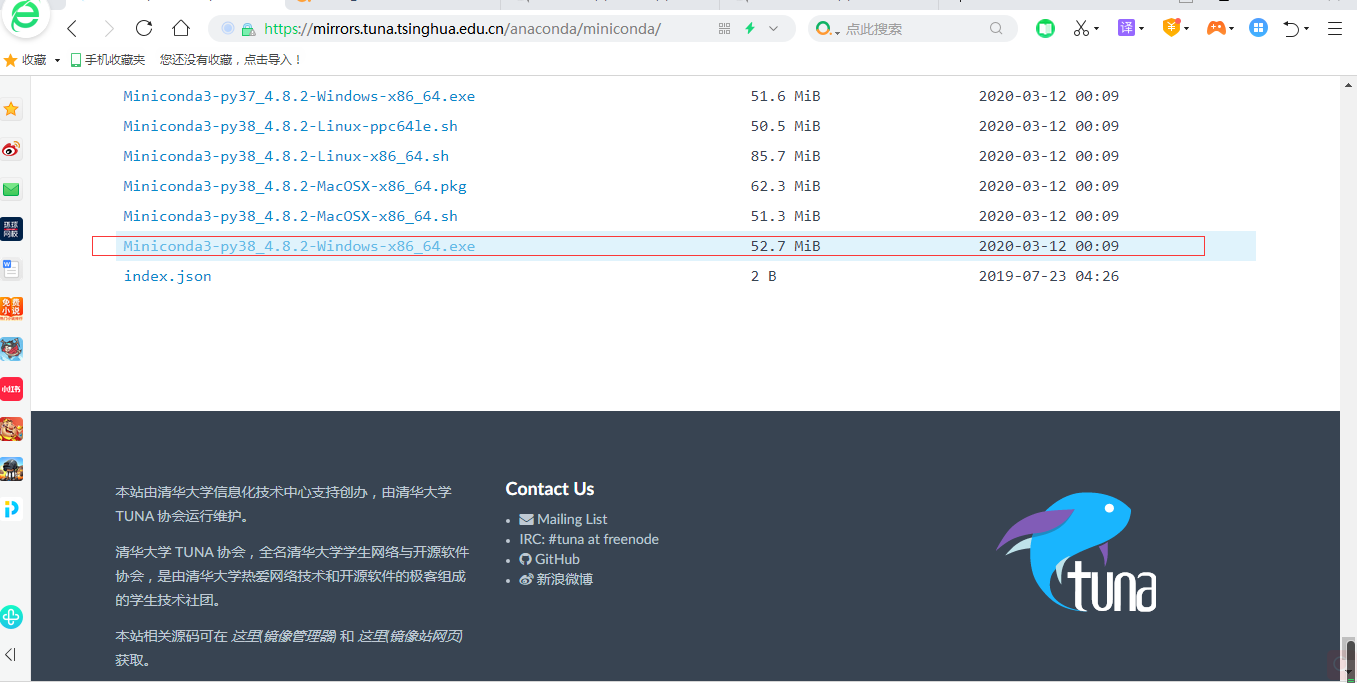This screenshot has width=1357, height=683.
Task: Download Miniconda3-py38_4.8.2-MacOSX-x86_64.pkg
Action: click(295, 186)
